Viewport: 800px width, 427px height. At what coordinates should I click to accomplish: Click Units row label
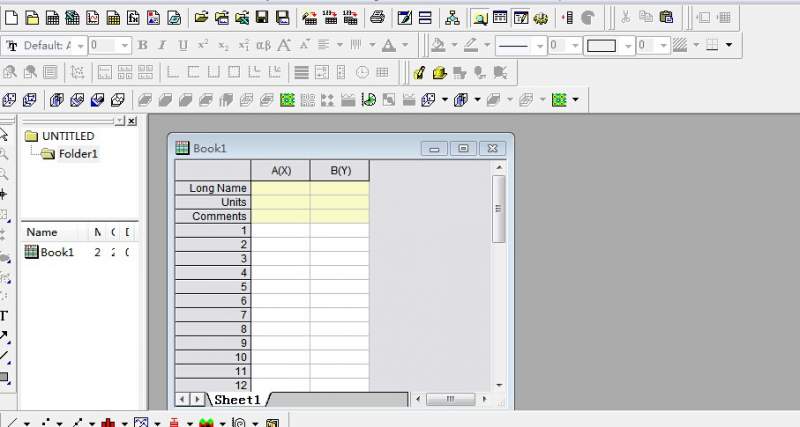(213, 203)
